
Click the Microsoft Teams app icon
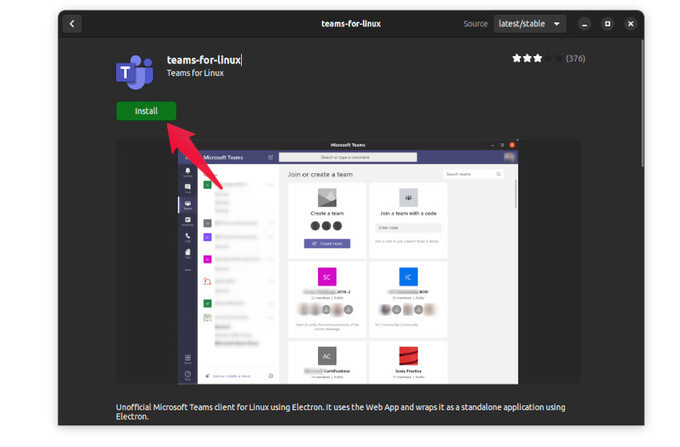coord(134,72)
